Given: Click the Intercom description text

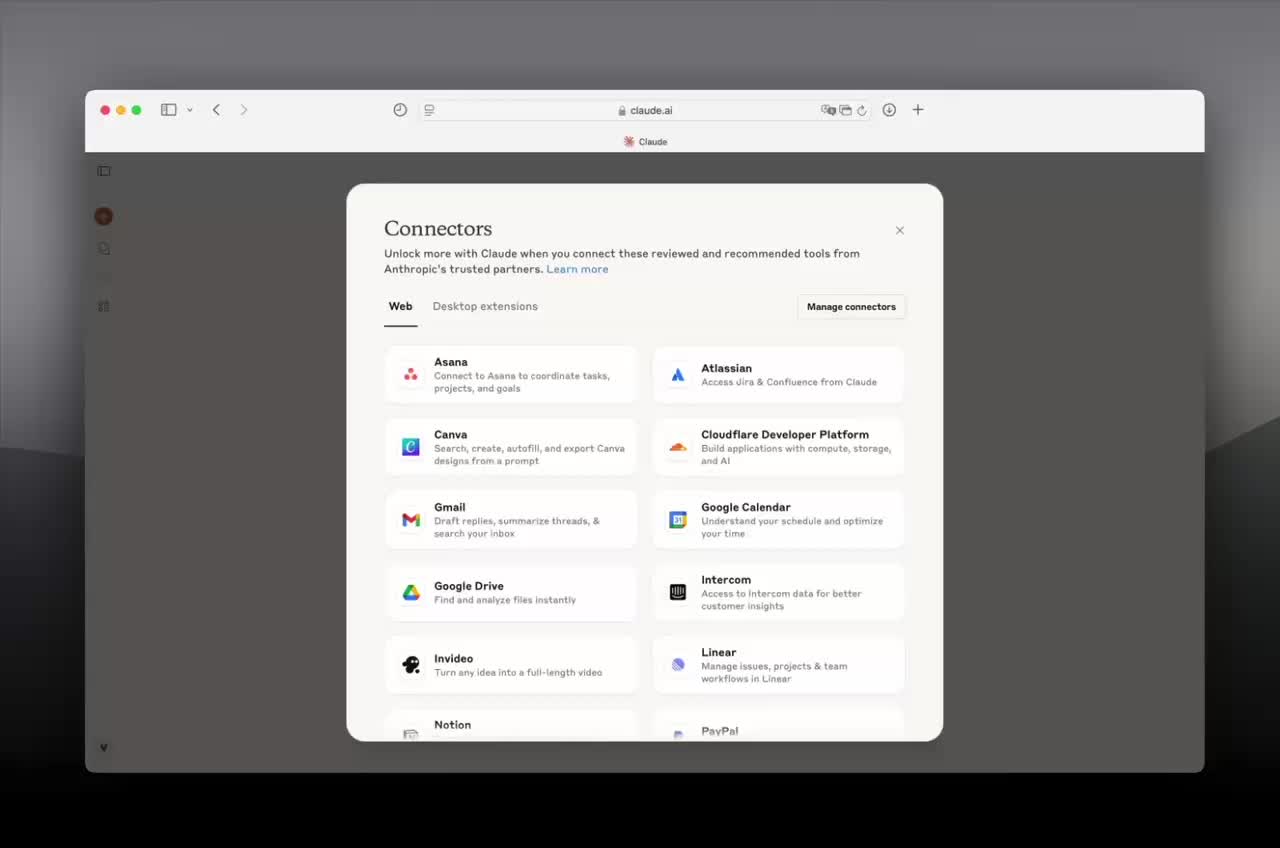Looking at the screenshot, I should click(x=781, y=600).
